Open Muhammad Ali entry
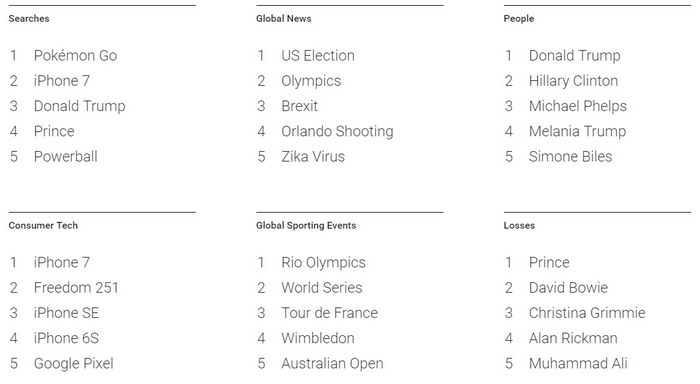The image size is (700, 384). (578, 363)
